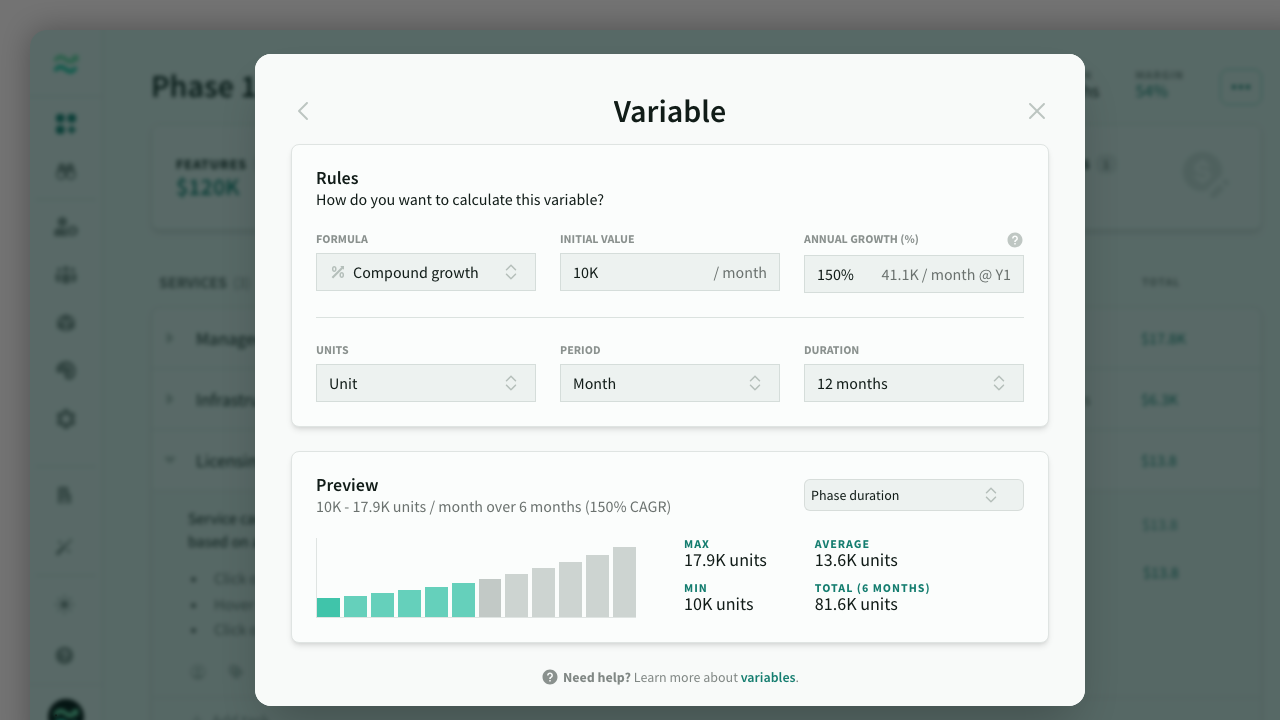This screenshot has width=1280, height=720.
Task: Open the dashboard grid icon in sidebar
Action: click(x=66, y=124)
